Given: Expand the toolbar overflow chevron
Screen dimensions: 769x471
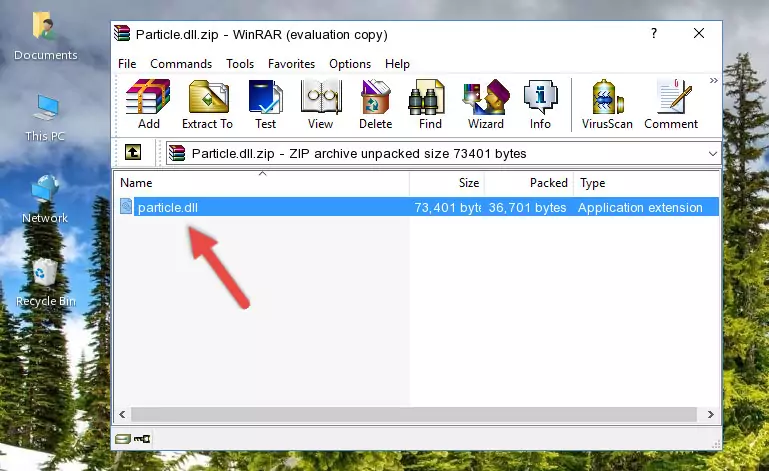Looking at the screenshot, I should [714, 80].
